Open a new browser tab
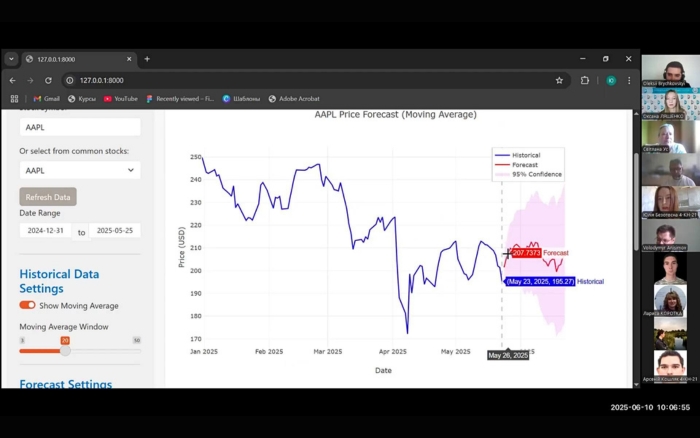The width and height of the screenshot is (700, 438). (147, 59)
